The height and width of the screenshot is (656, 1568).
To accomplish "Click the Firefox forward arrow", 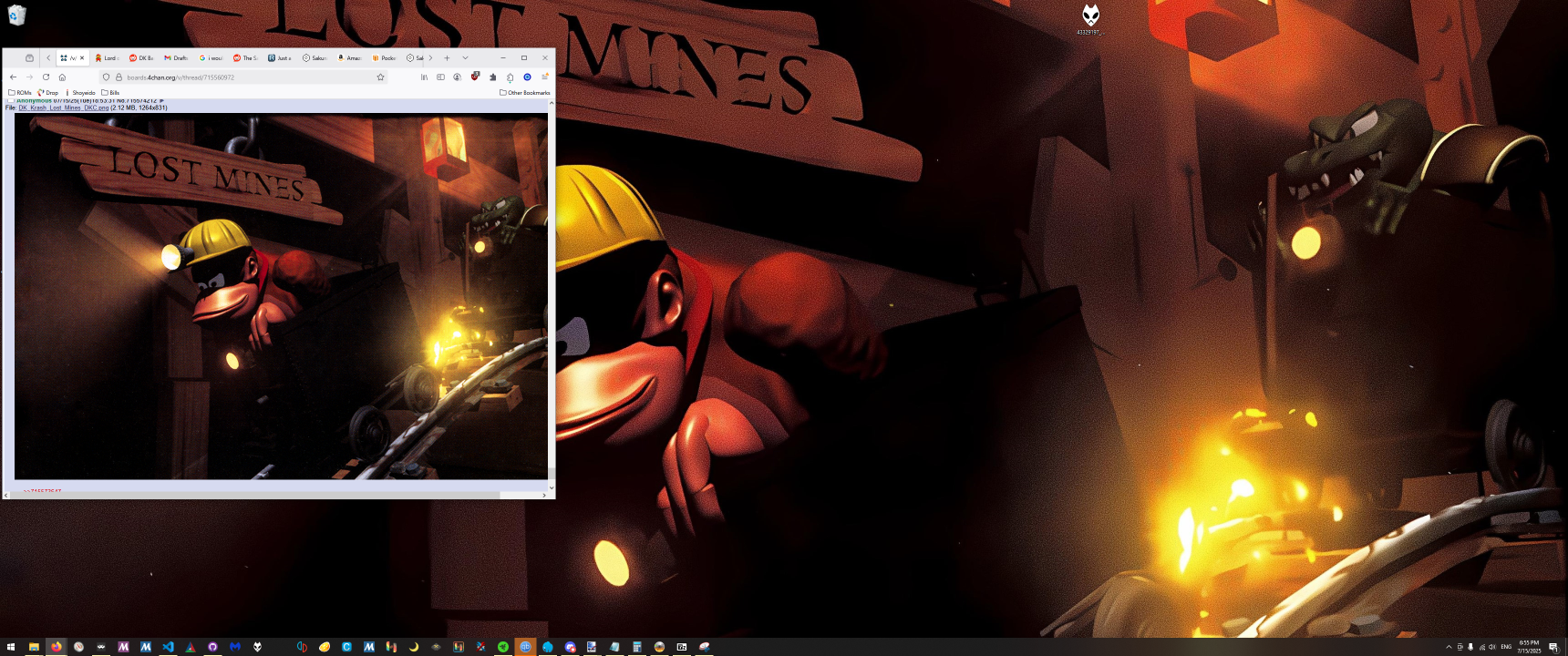I will click(29, 77).
